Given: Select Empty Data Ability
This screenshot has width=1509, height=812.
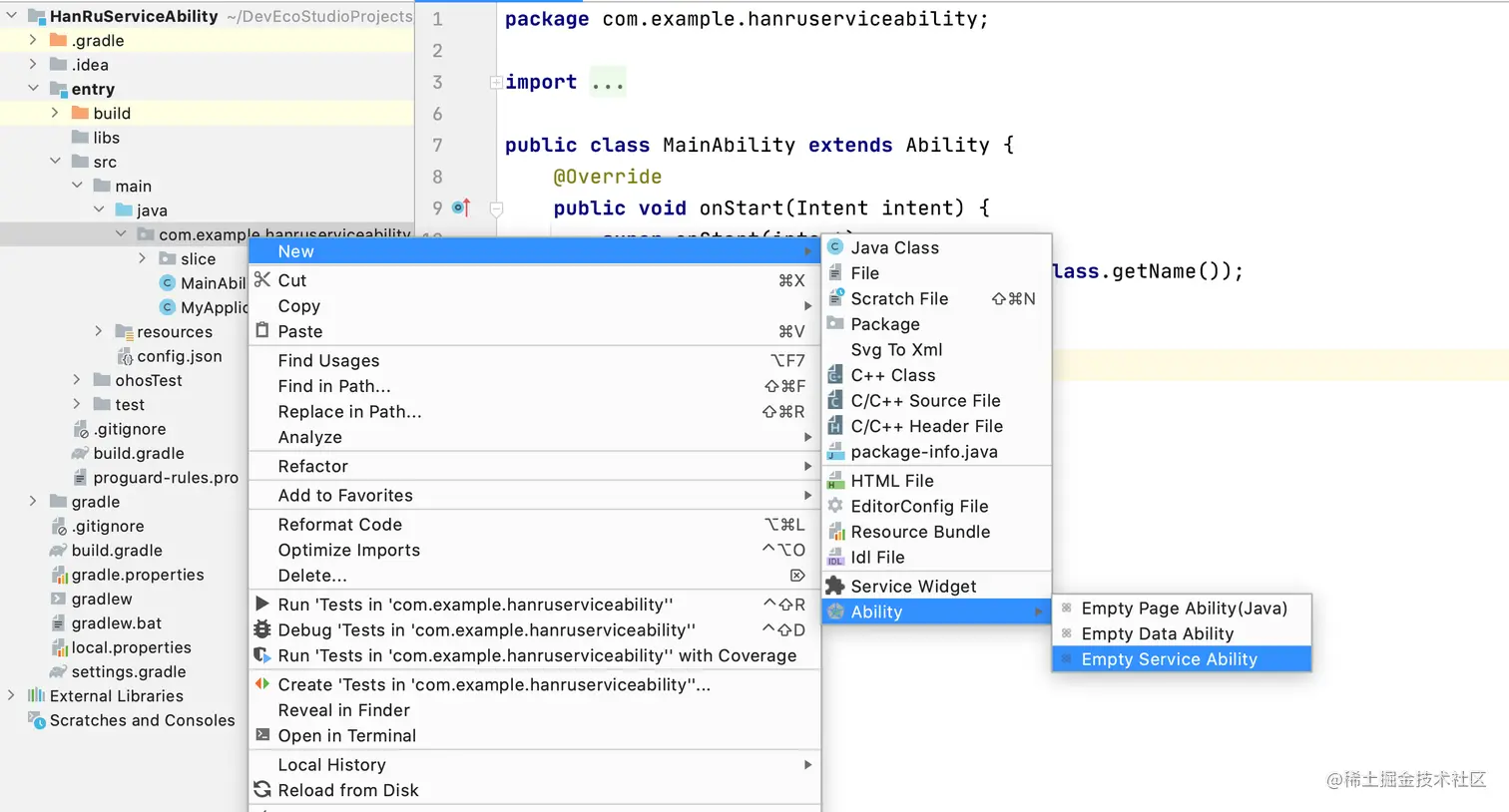Looking at the screenshot, I should point(1182,633).
